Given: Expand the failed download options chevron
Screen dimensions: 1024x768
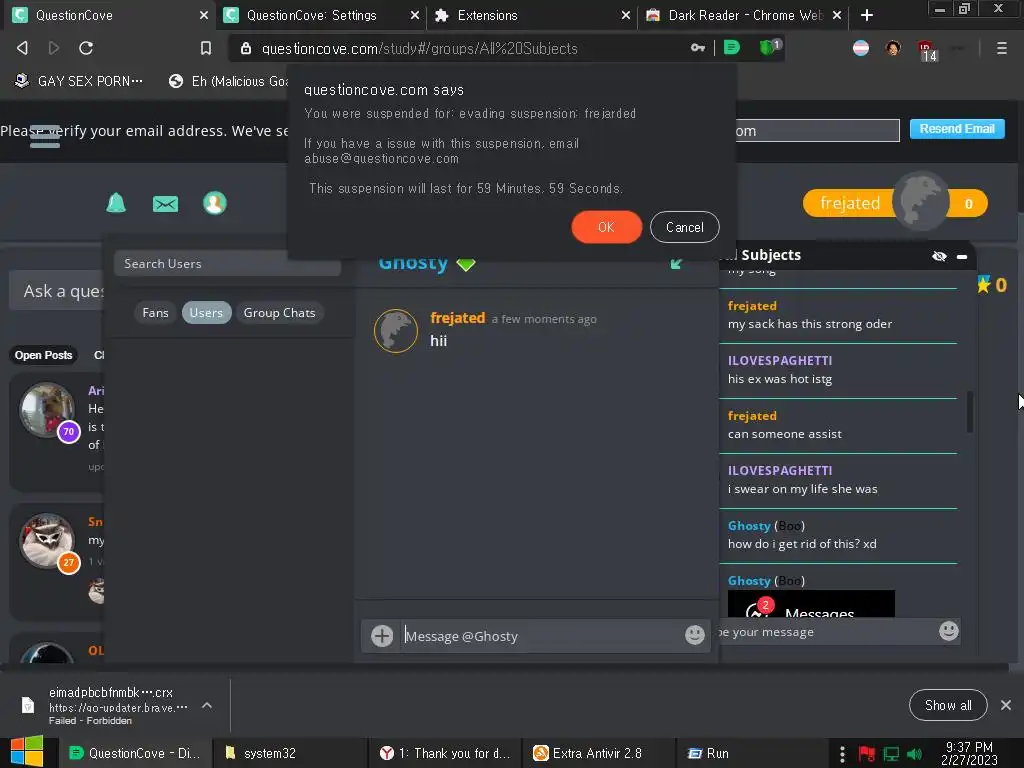Looking at the screenshot, I should point(207,705).
